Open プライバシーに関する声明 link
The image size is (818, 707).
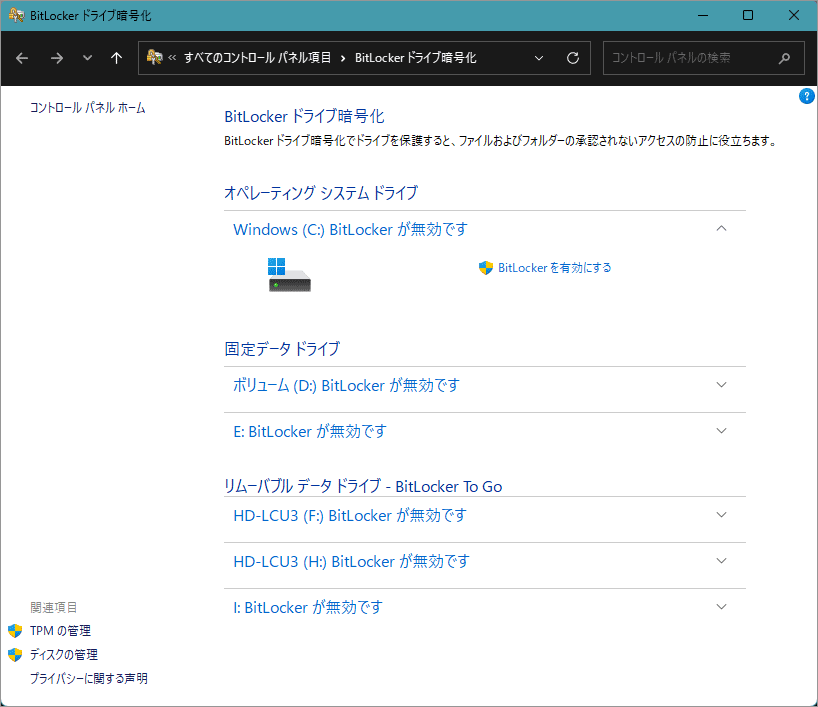pyautogui.click(x=89, y=679)
